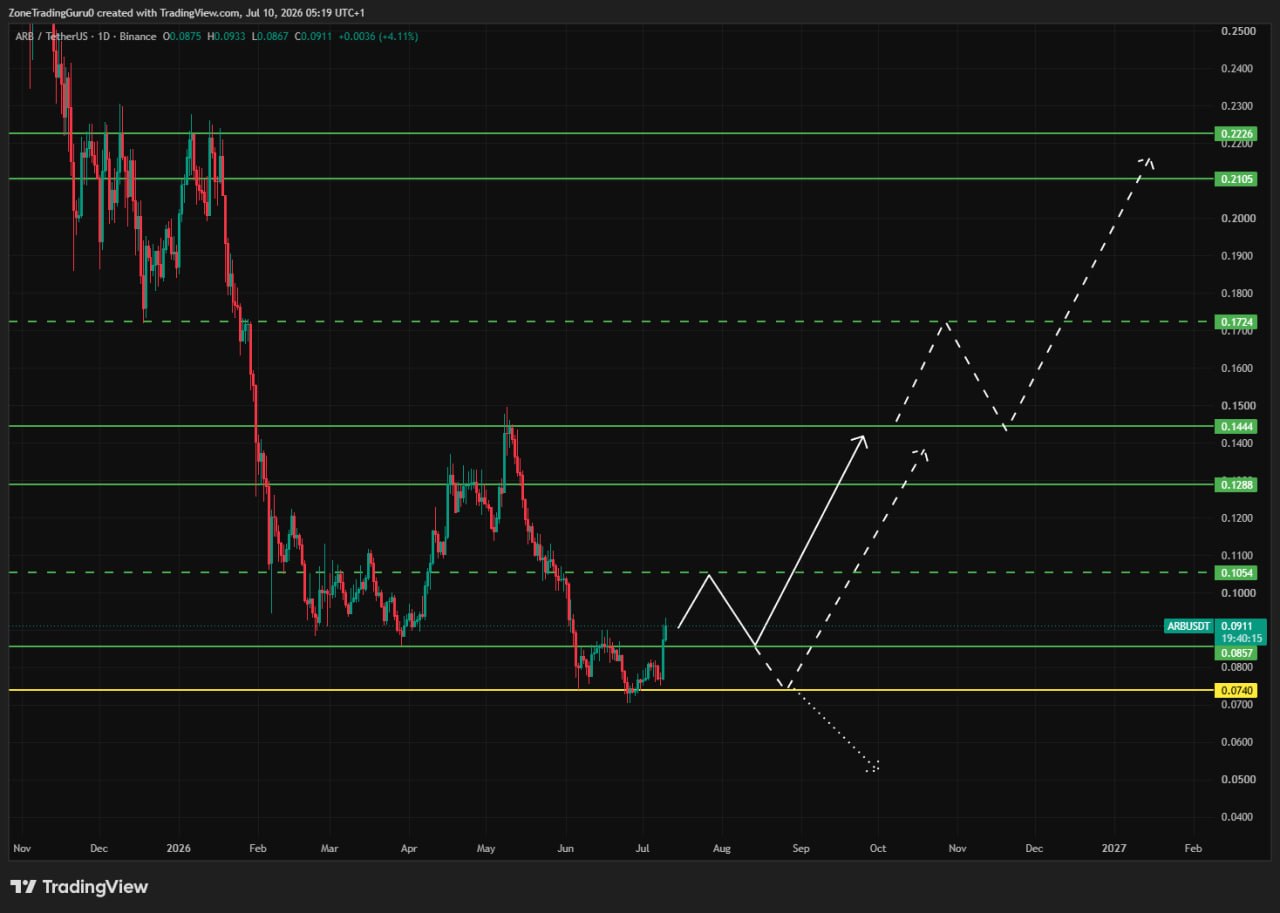Image resolution: width=1280 pixels, height=913 pixels.
Task: Click the yellow 0.0740 support label
Action: [1236, 690]
